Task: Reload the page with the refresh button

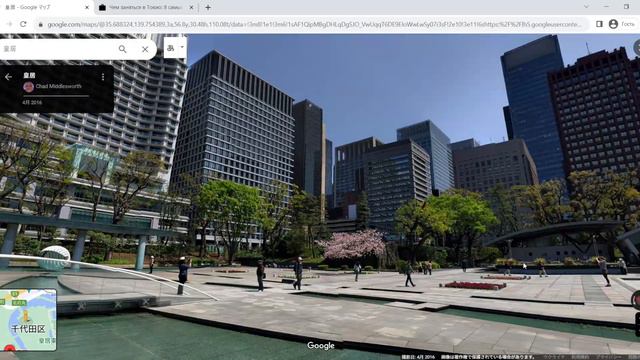Action: tap(23, 24)
